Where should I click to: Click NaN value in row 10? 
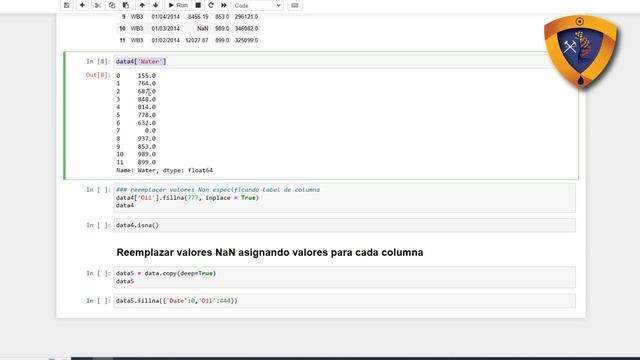point(202,29)
